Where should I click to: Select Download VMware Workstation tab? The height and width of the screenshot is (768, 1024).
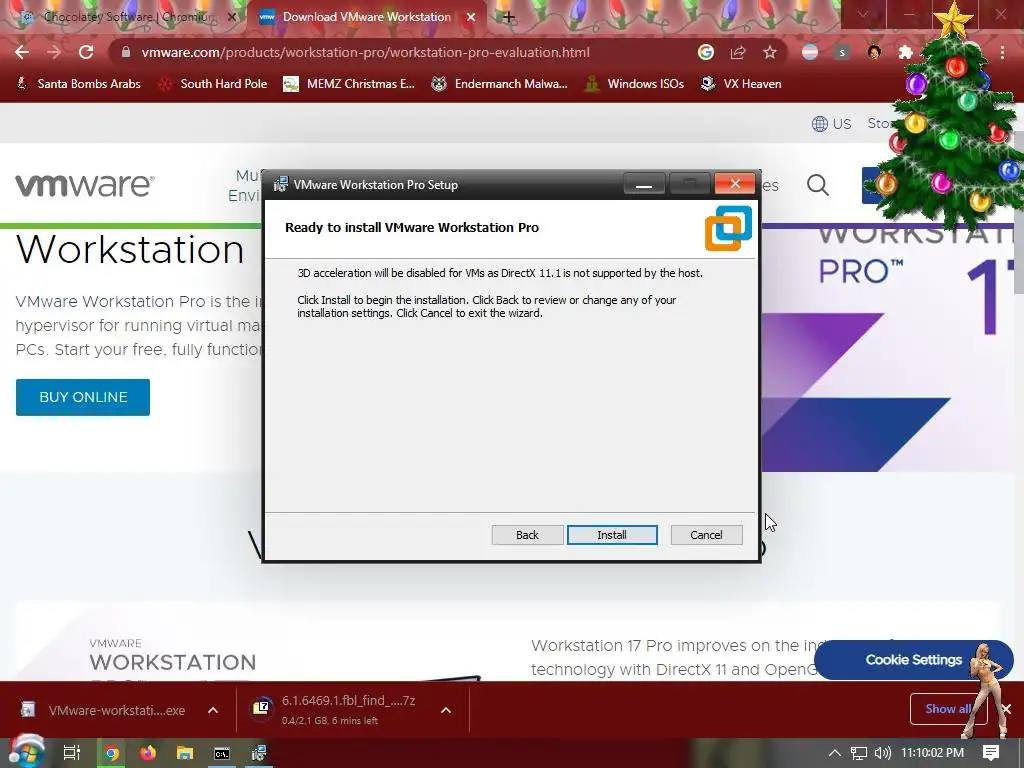pos(366,17)
